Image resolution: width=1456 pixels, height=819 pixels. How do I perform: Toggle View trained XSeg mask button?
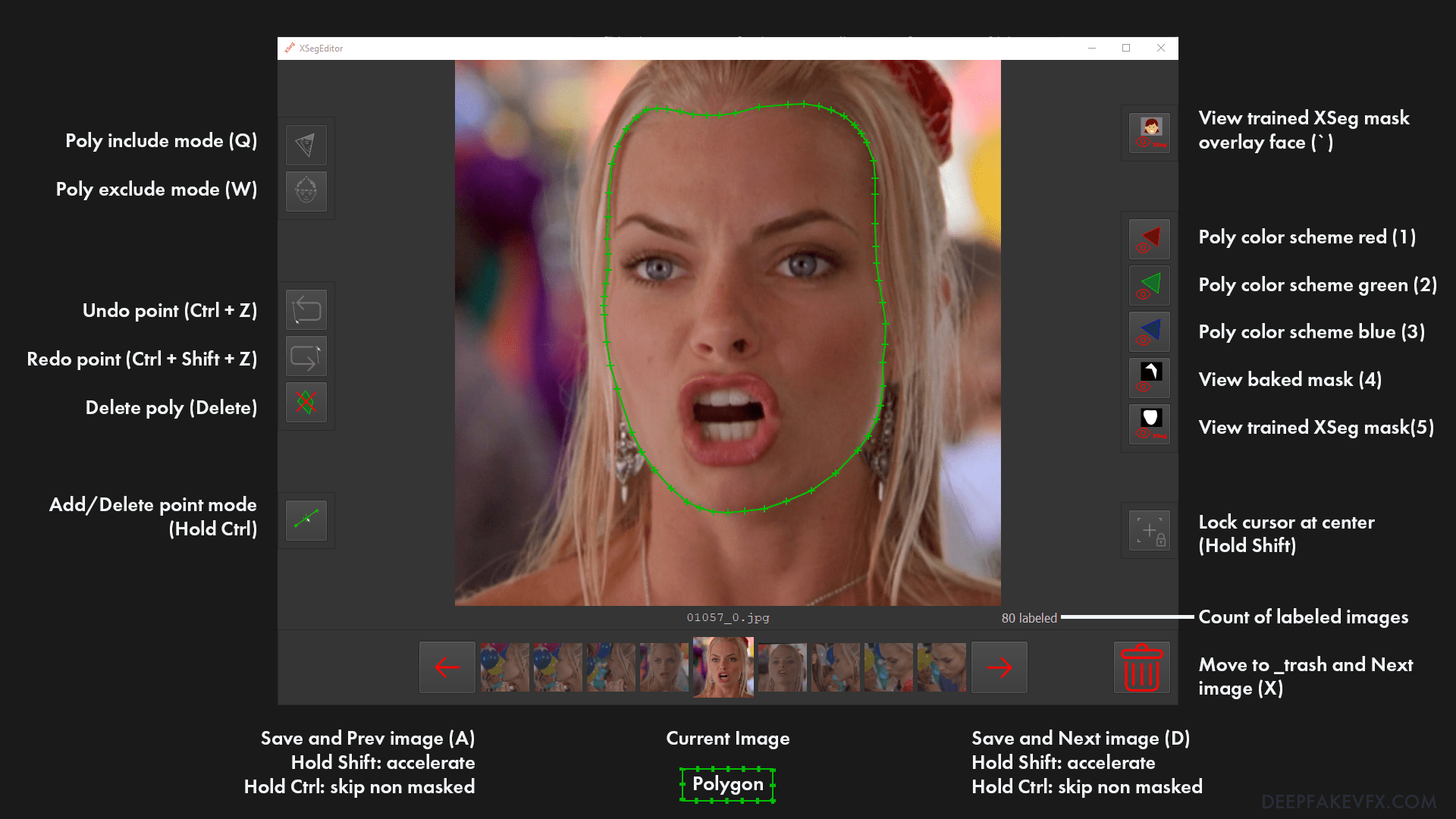pyautogui.click(x=1150, y=425)
